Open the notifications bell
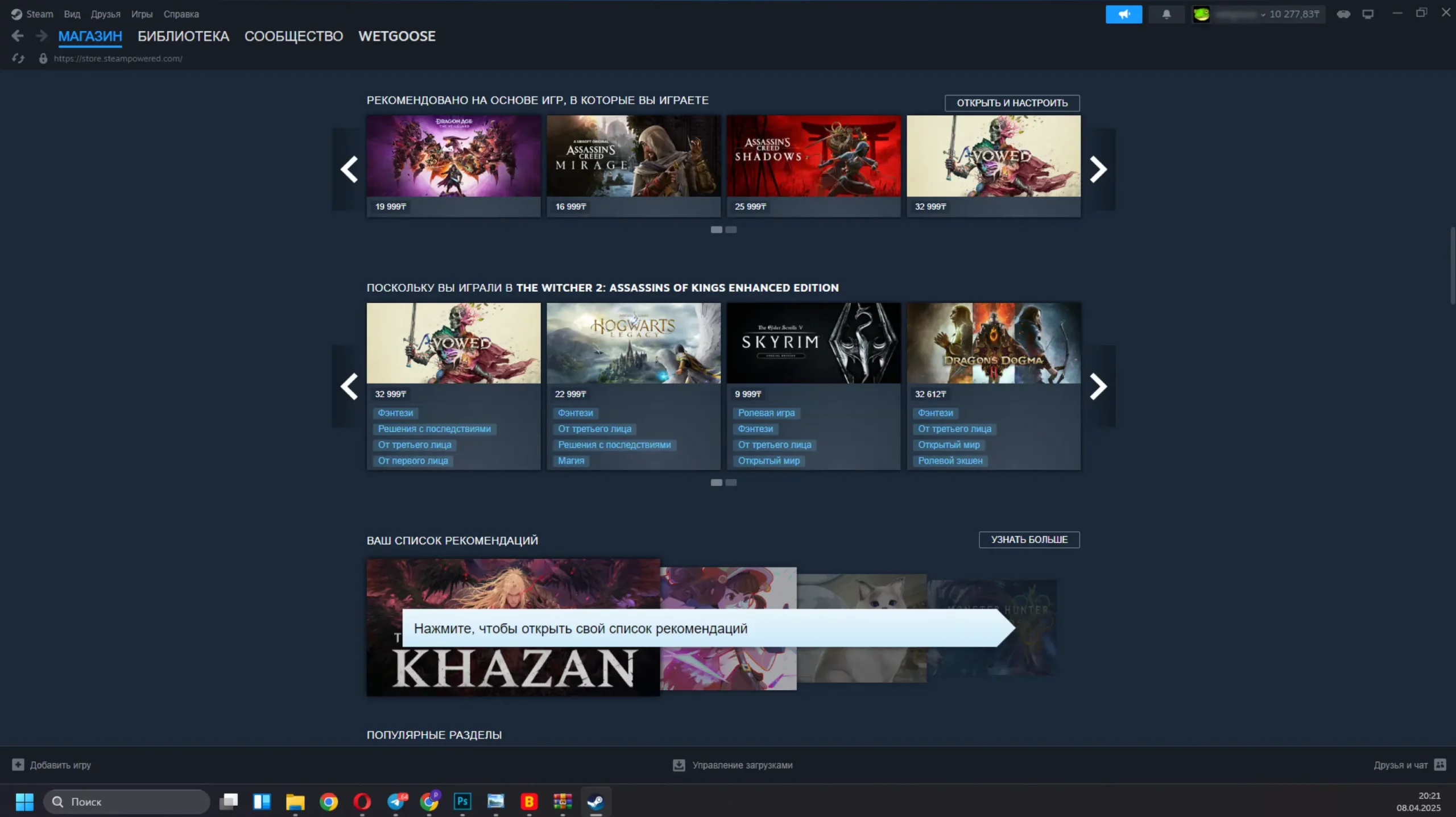 click(x=1166, y=15)
